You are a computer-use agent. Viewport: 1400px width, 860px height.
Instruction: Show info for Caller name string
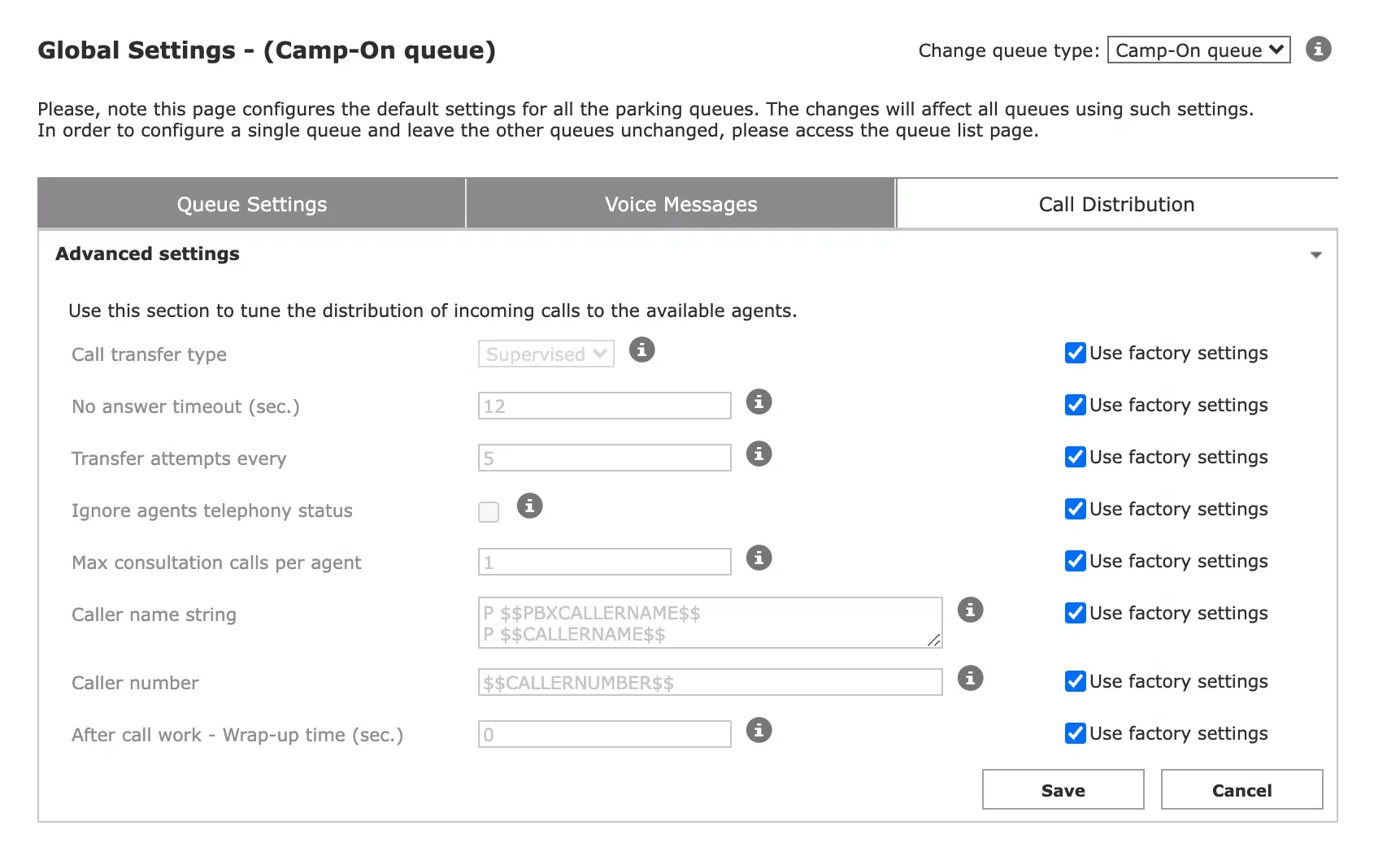coord(970,610)
